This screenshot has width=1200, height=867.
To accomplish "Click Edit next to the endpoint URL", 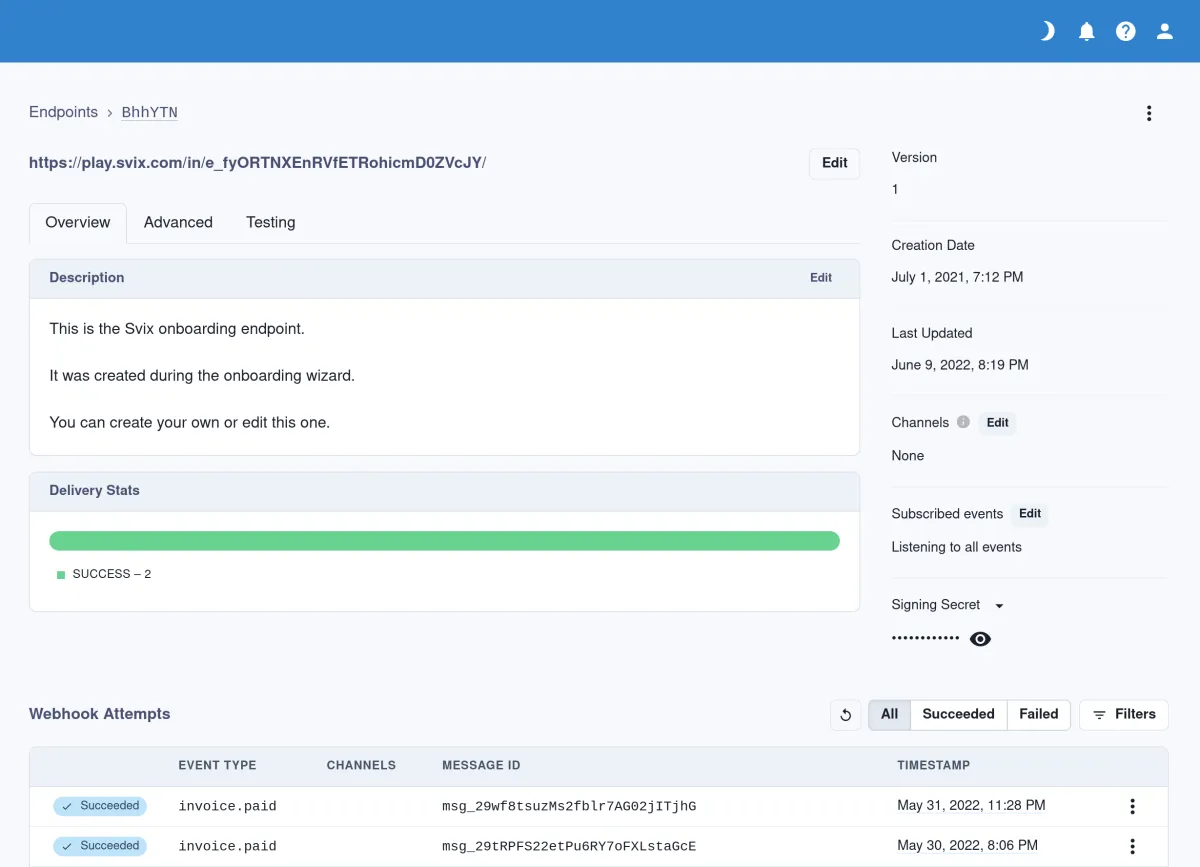I will click(834, 163).
